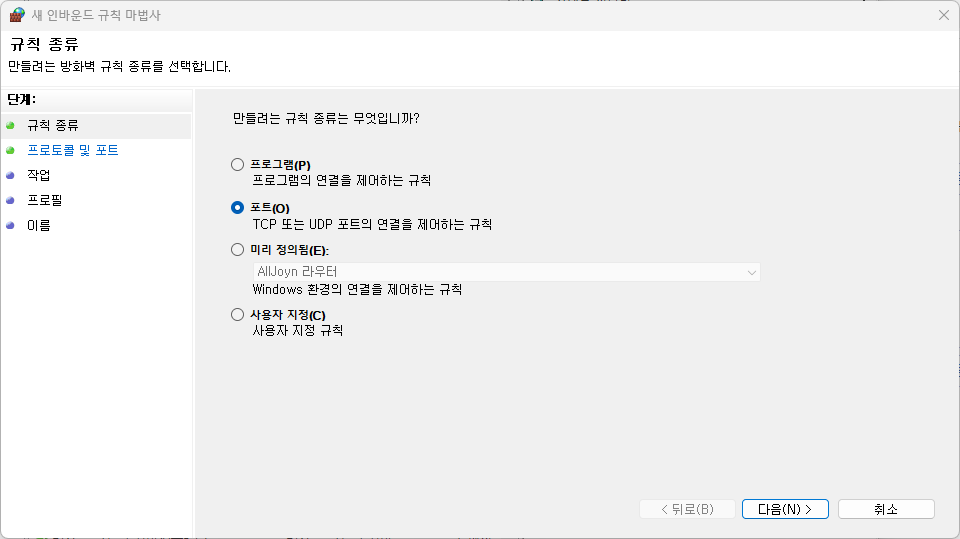Select the 규칙 종류 step in sidebar
This screenshot has width=960, height=539.
[53, 126]
